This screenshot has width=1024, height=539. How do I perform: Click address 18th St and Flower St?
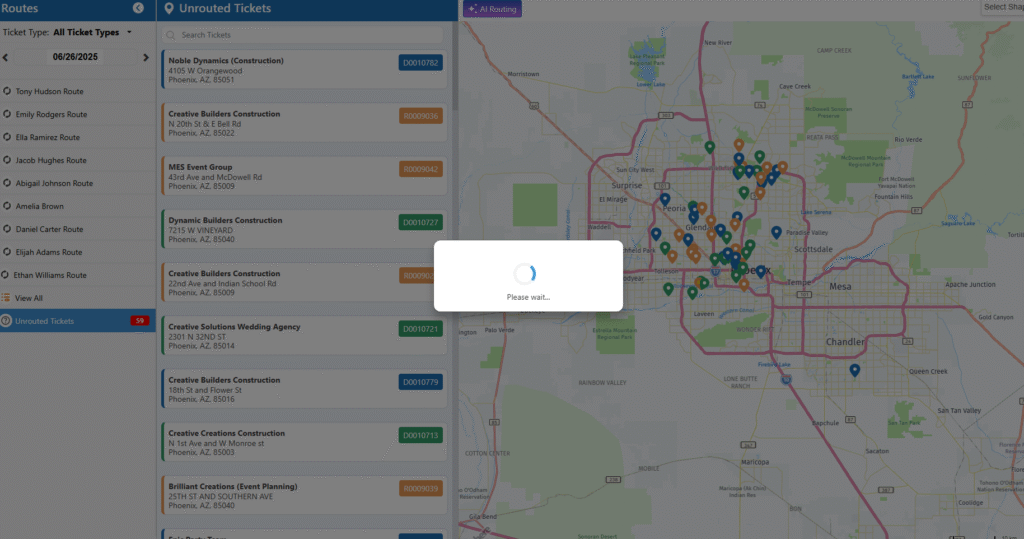pos(205,390)
